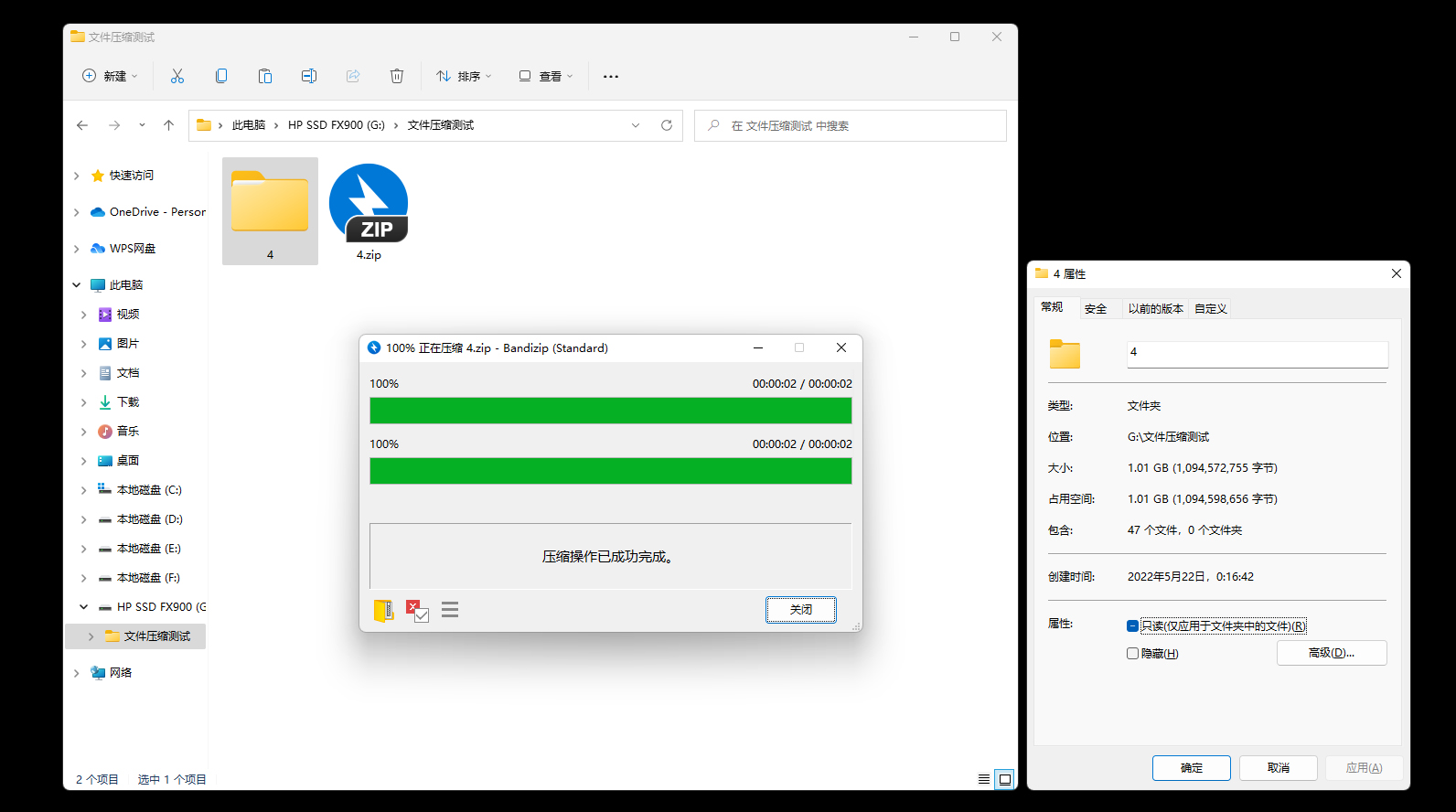Click the delete trash icon in Explorer toolbar
Screen dimensions: 1456x812
coord(397,76)
